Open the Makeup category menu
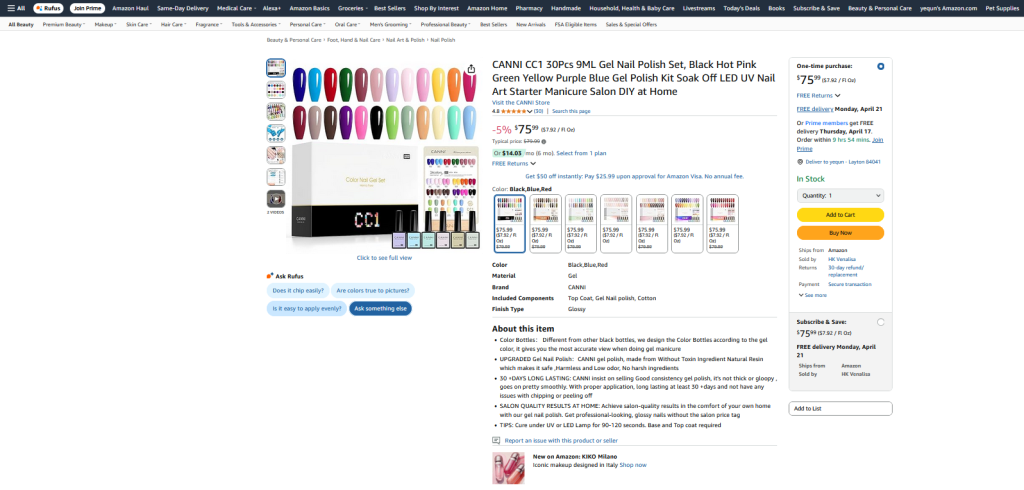 tap(105, 24)
